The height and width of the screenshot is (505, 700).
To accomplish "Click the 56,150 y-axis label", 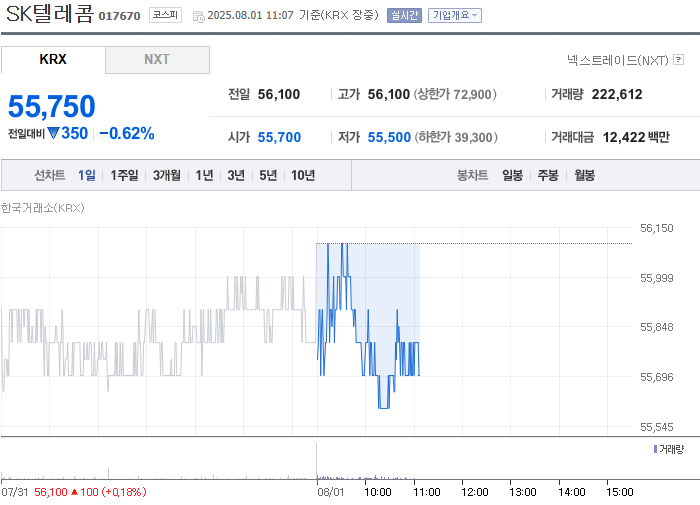I will [656, 228].
